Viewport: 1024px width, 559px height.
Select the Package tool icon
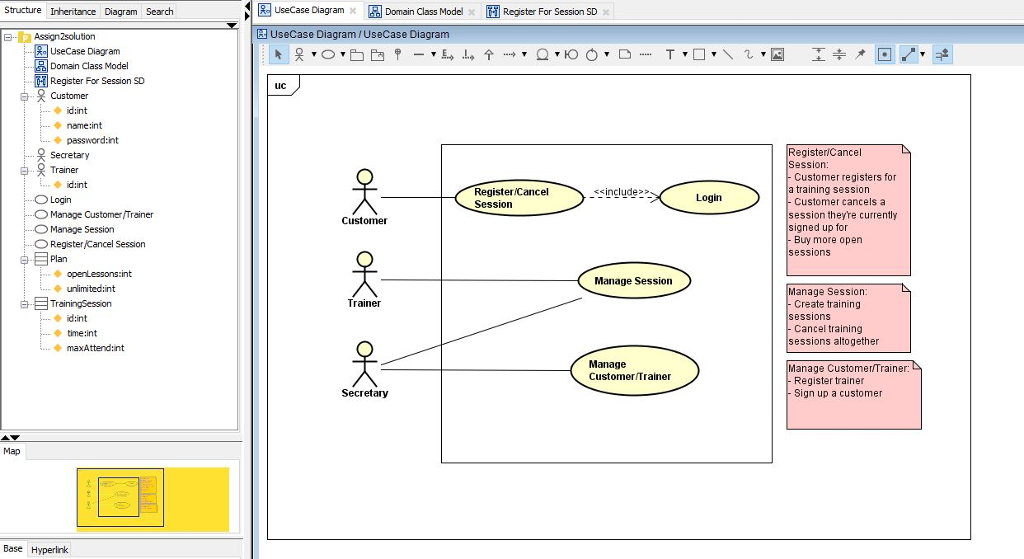tap(357, 55)
